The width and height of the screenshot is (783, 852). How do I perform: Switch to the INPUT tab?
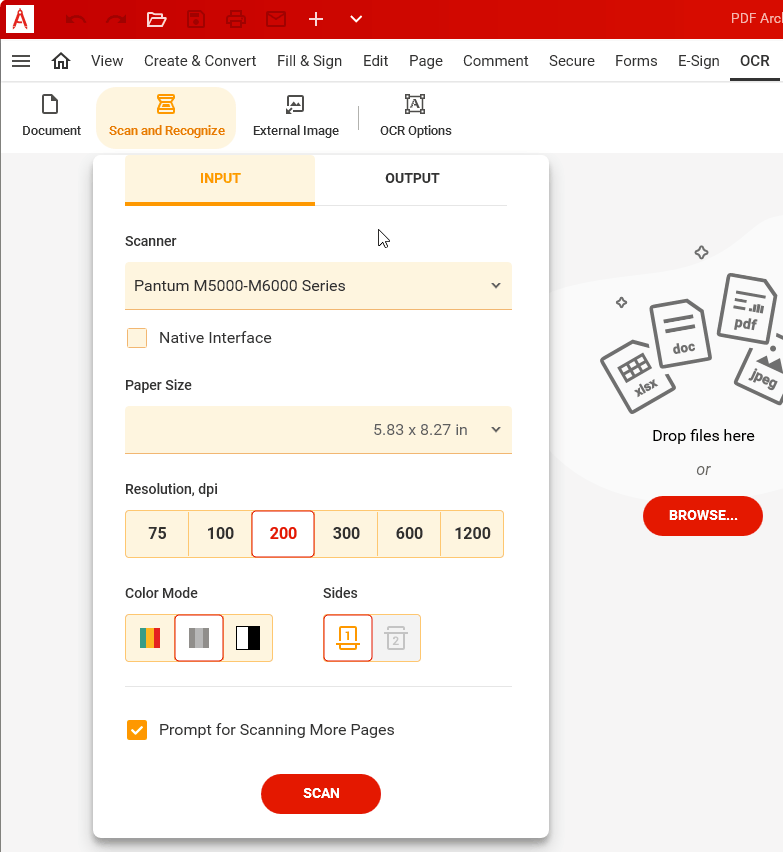(220, 179)
